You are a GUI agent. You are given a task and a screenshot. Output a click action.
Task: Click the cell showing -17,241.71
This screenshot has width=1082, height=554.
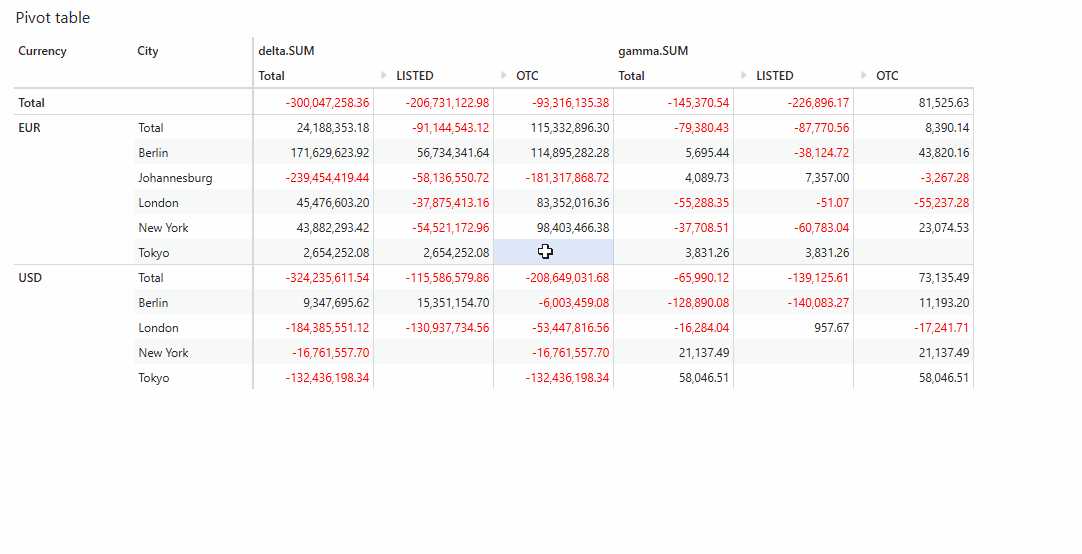[x=914, y=328]
